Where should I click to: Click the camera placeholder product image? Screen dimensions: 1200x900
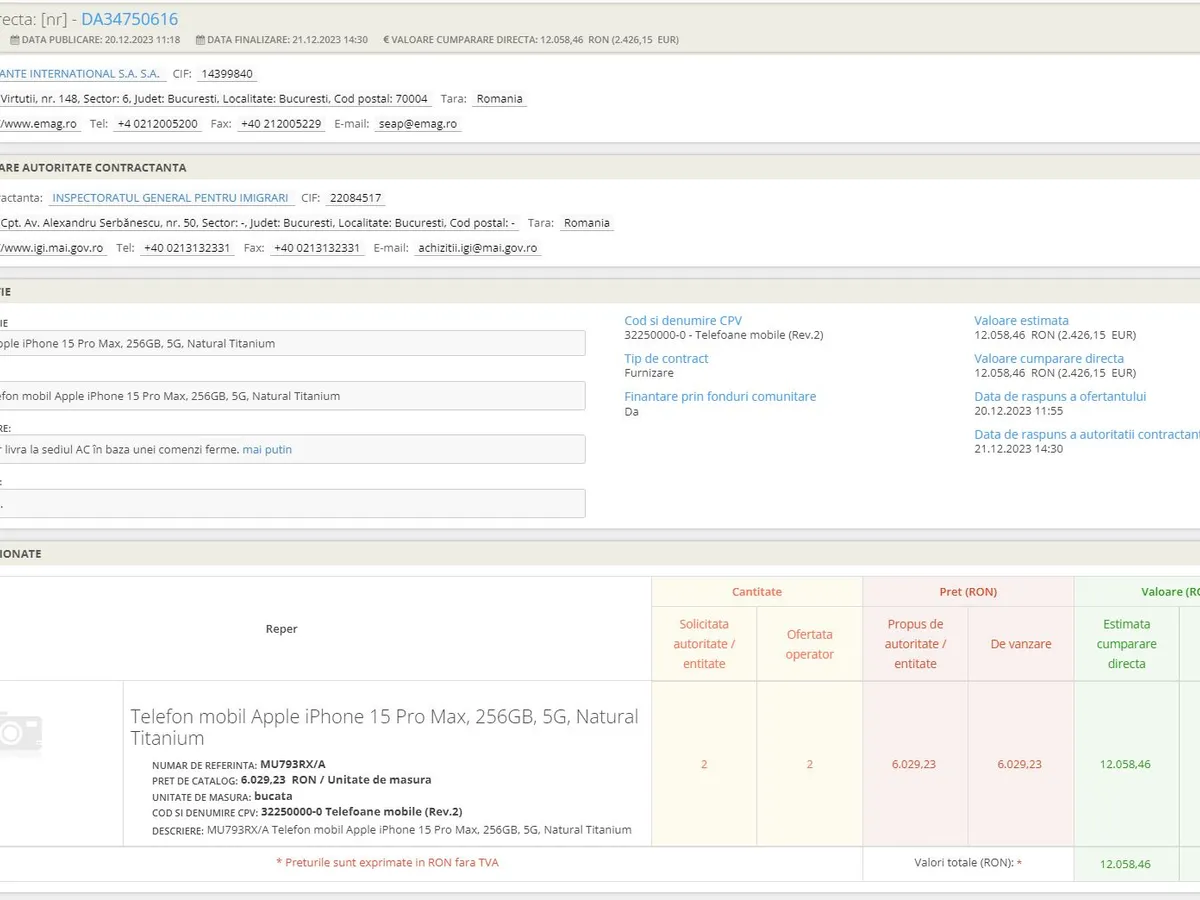coord(20,732)
